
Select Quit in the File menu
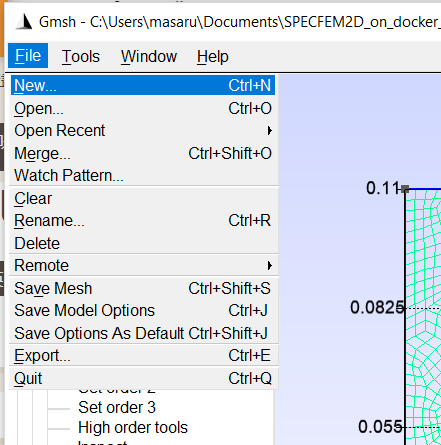(143, 378)
